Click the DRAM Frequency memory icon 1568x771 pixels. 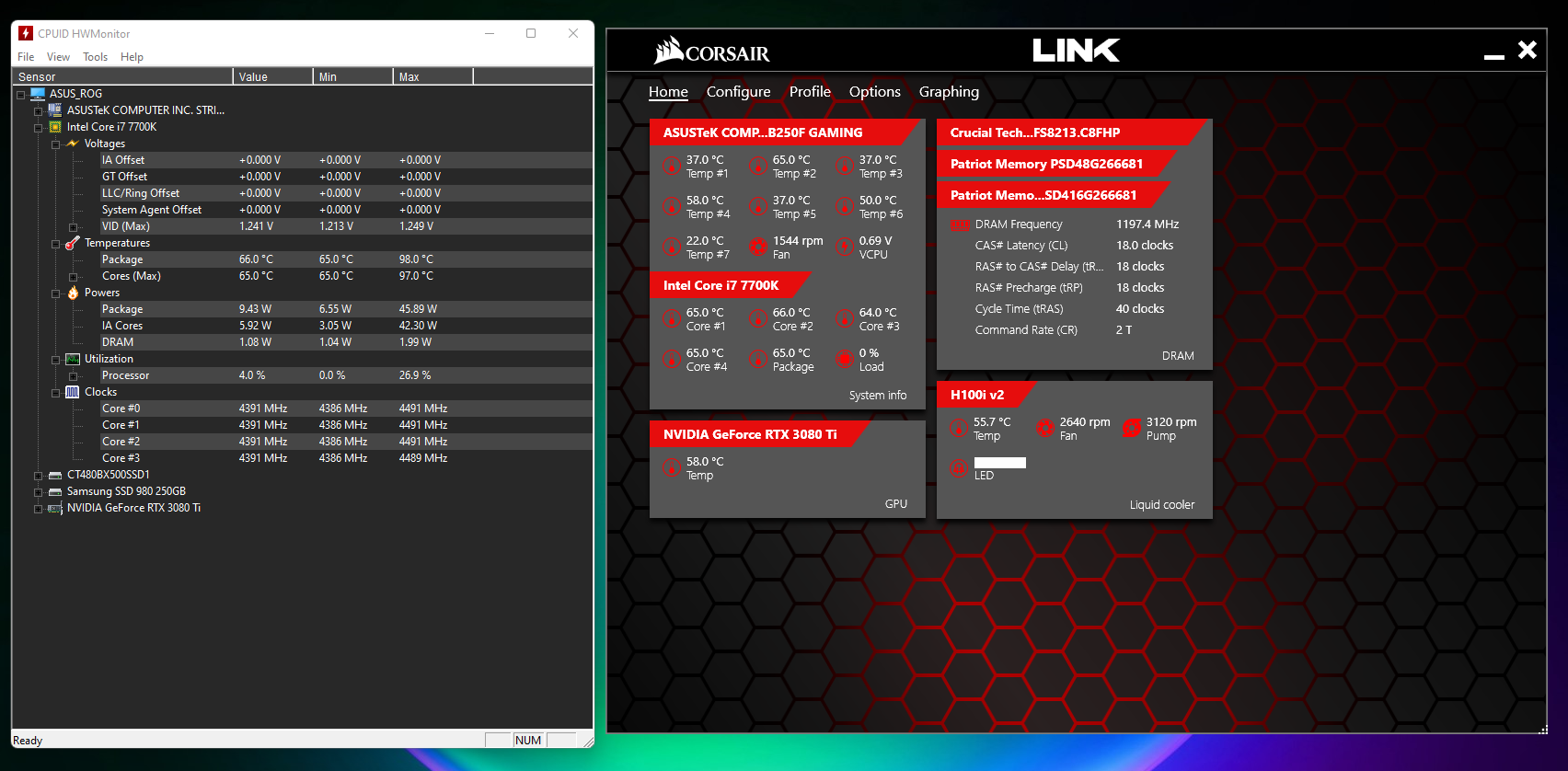tap(960, 225)
